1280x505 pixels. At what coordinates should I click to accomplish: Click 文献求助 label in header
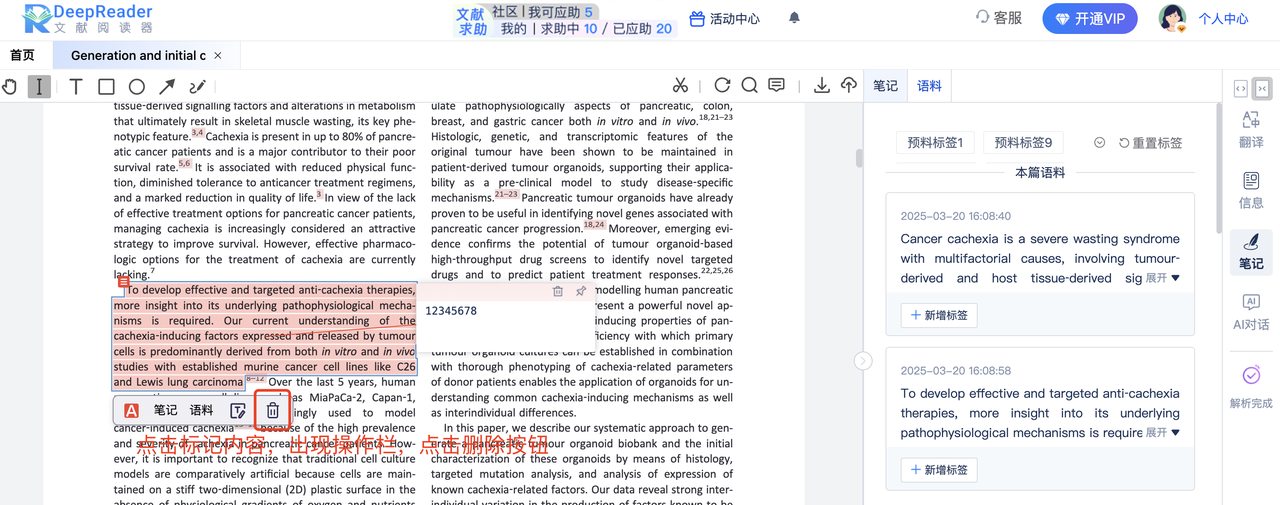[472, 22]
